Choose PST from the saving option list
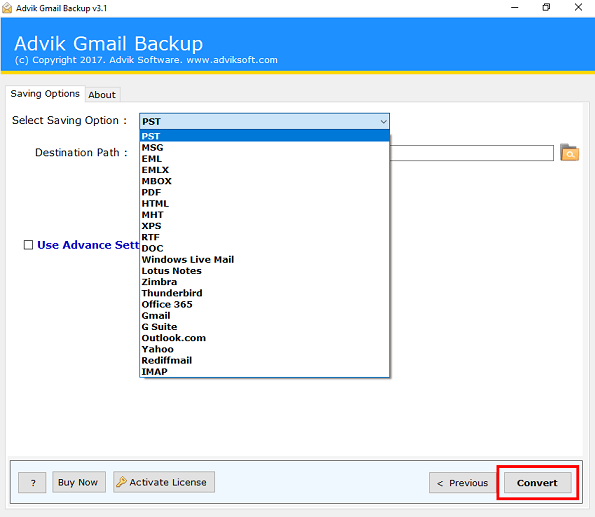 [264, 136]
